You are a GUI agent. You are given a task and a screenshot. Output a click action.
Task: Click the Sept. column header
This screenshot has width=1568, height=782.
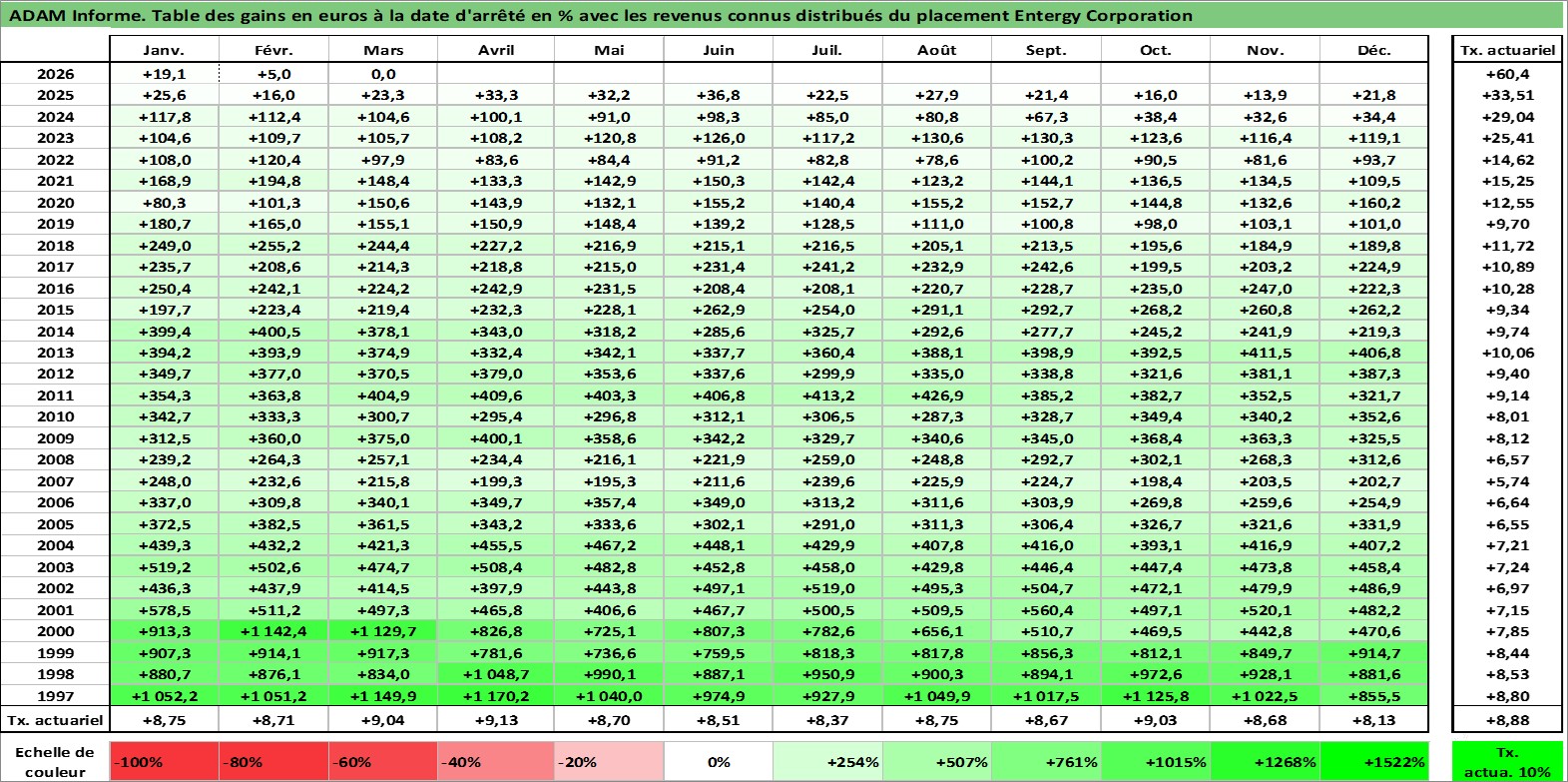[x=1046, y=50]
